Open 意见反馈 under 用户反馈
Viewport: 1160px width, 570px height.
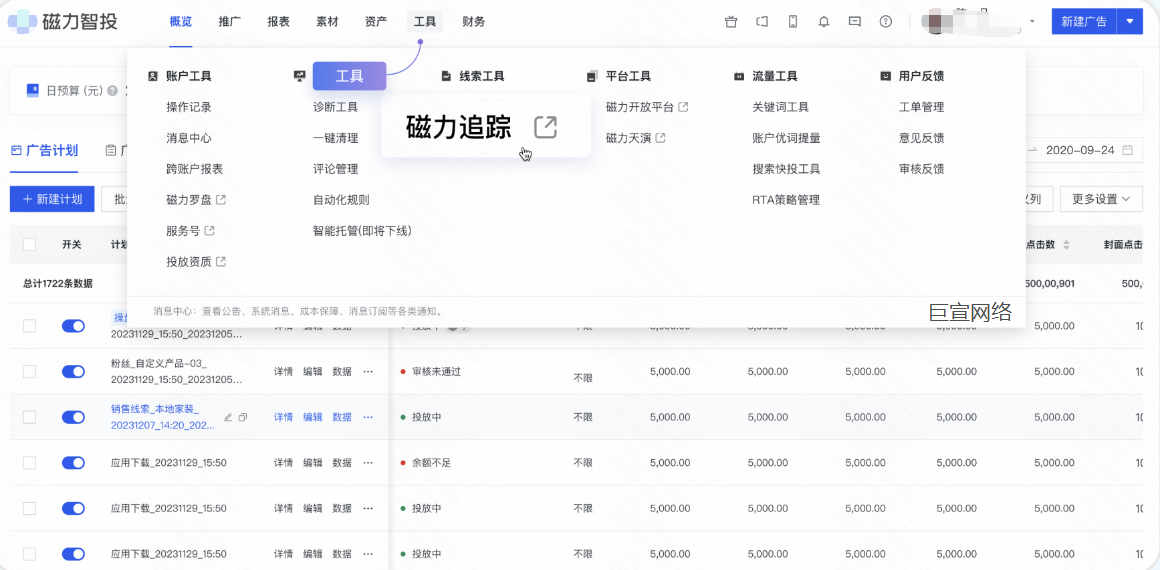[x=921, y=138]
